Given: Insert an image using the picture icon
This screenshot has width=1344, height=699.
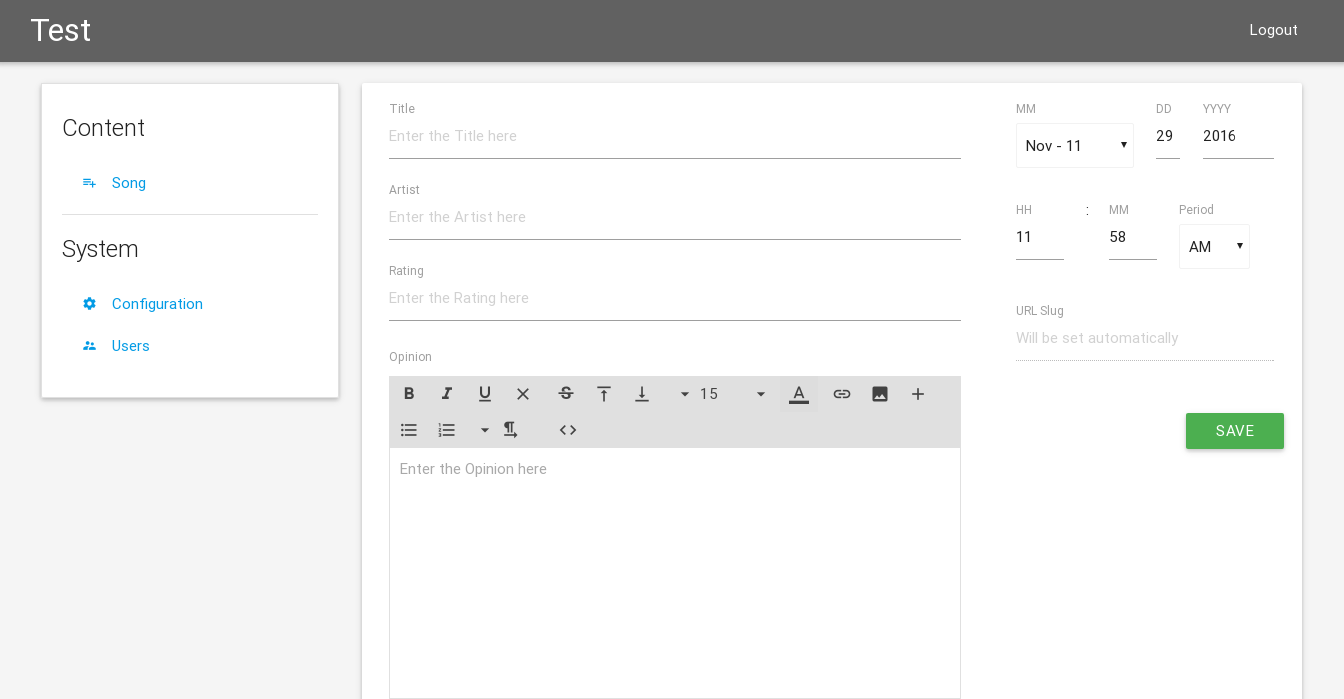Looking at the screenshot, I should pyautogui.click(x=880, y=394).
